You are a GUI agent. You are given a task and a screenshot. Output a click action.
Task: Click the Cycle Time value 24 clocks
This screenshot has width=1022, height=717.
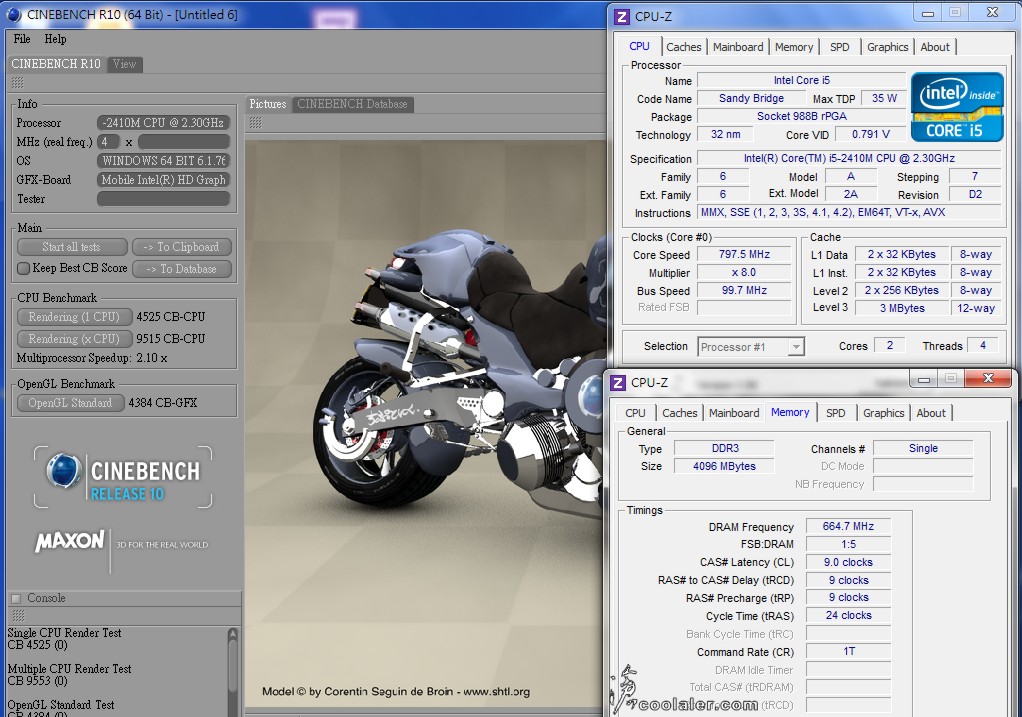(848, 615)
